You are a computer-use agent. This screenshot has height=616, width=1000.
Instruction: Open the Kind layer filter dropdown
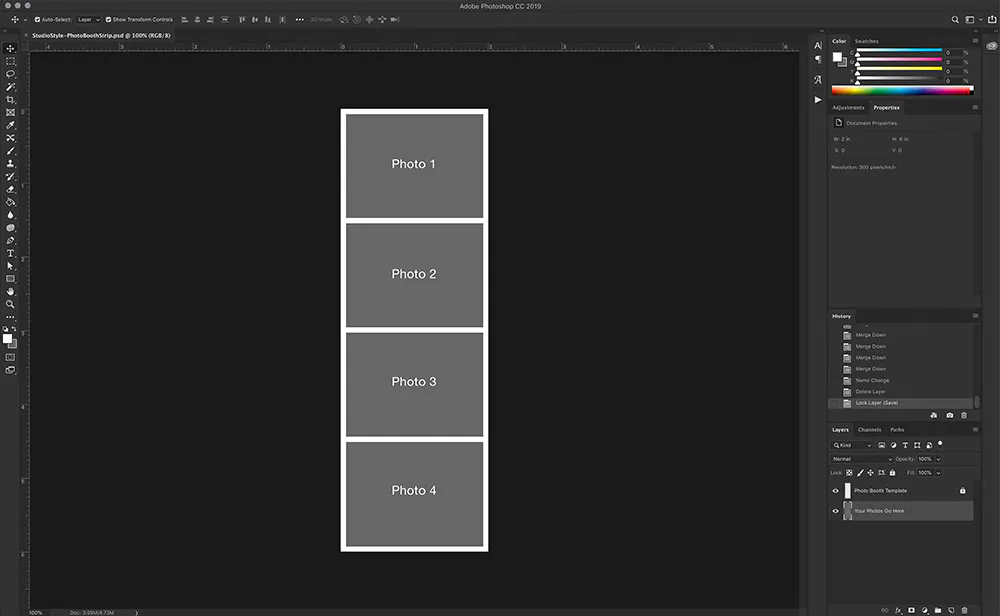(x=851, y=445)
